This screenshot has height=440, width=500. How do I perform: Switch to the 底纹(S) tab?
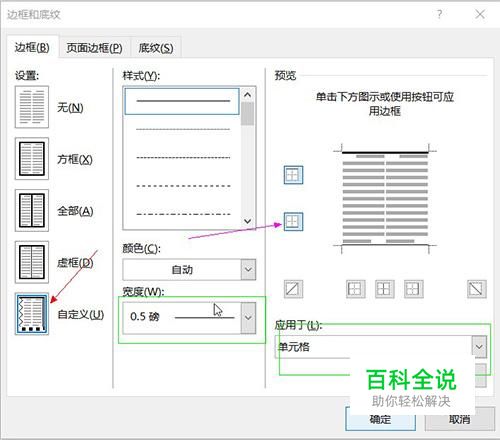point(156,48)
